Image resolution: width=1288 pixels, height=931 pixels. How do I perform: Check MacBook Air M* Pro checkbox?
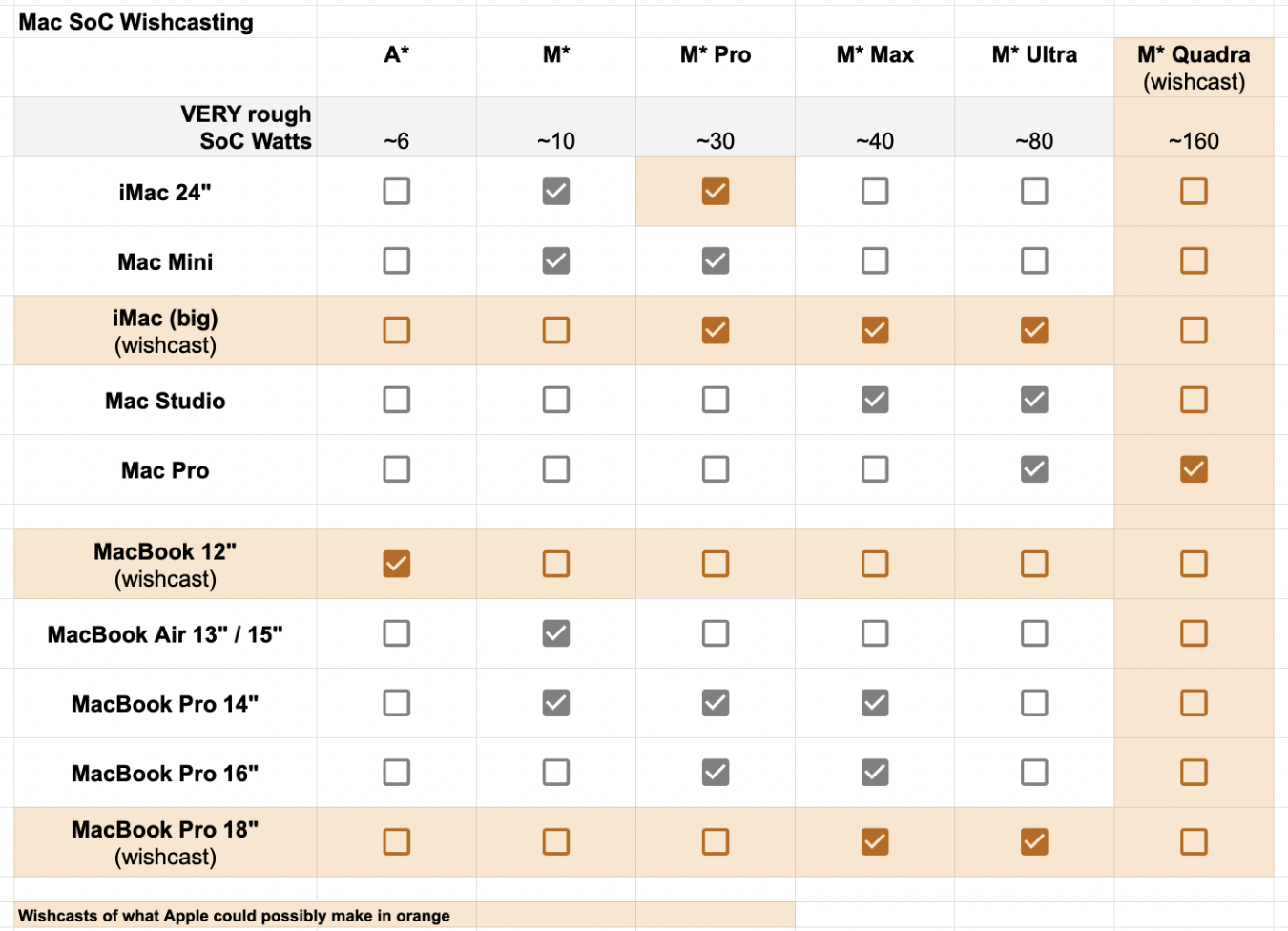pyautogui.click(x=716, y=633)
